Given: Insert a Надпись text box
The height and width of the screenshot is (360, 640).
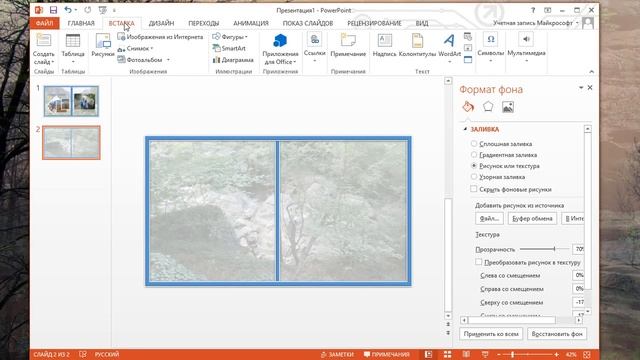Looking at the screenshot, I should pyautogui.click(x=384, y=45).
